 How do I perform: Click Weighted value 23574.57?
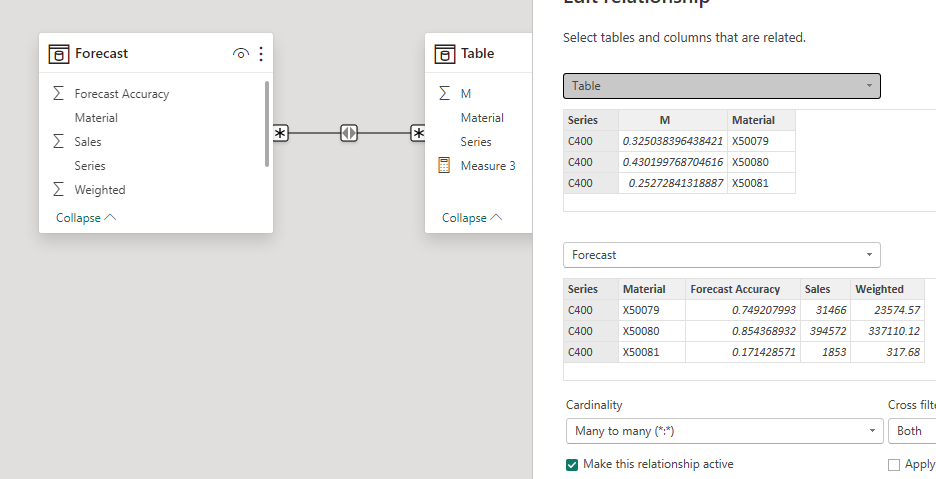[x=887, y=311]
